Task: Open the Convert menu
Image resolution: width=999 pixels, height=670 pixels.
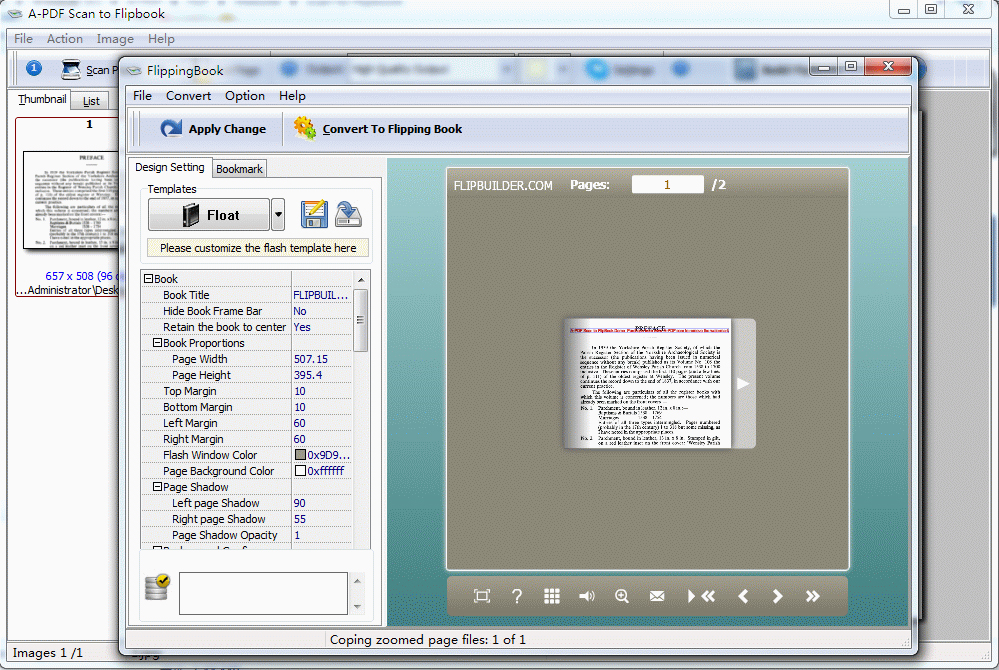Action: click(x=188, y=96)
